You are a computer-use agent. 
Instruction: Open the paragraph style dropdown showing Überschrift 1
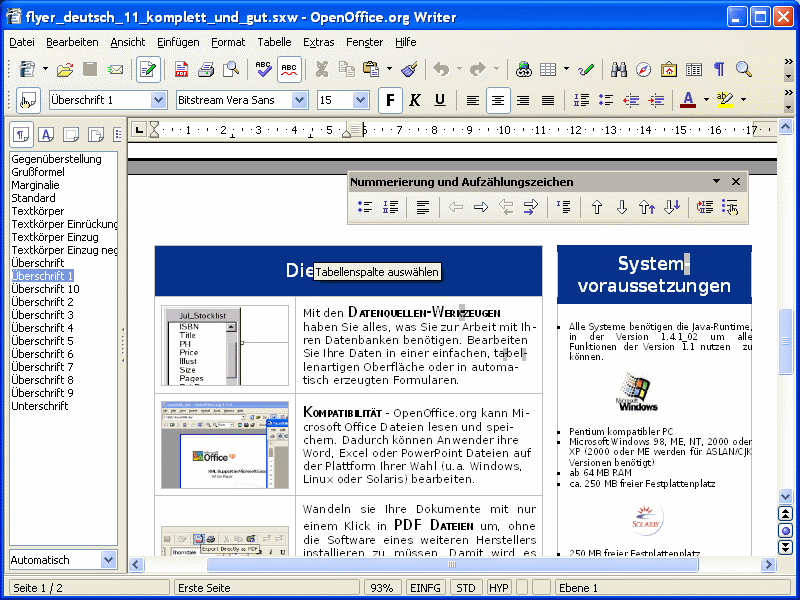[158, 100]
